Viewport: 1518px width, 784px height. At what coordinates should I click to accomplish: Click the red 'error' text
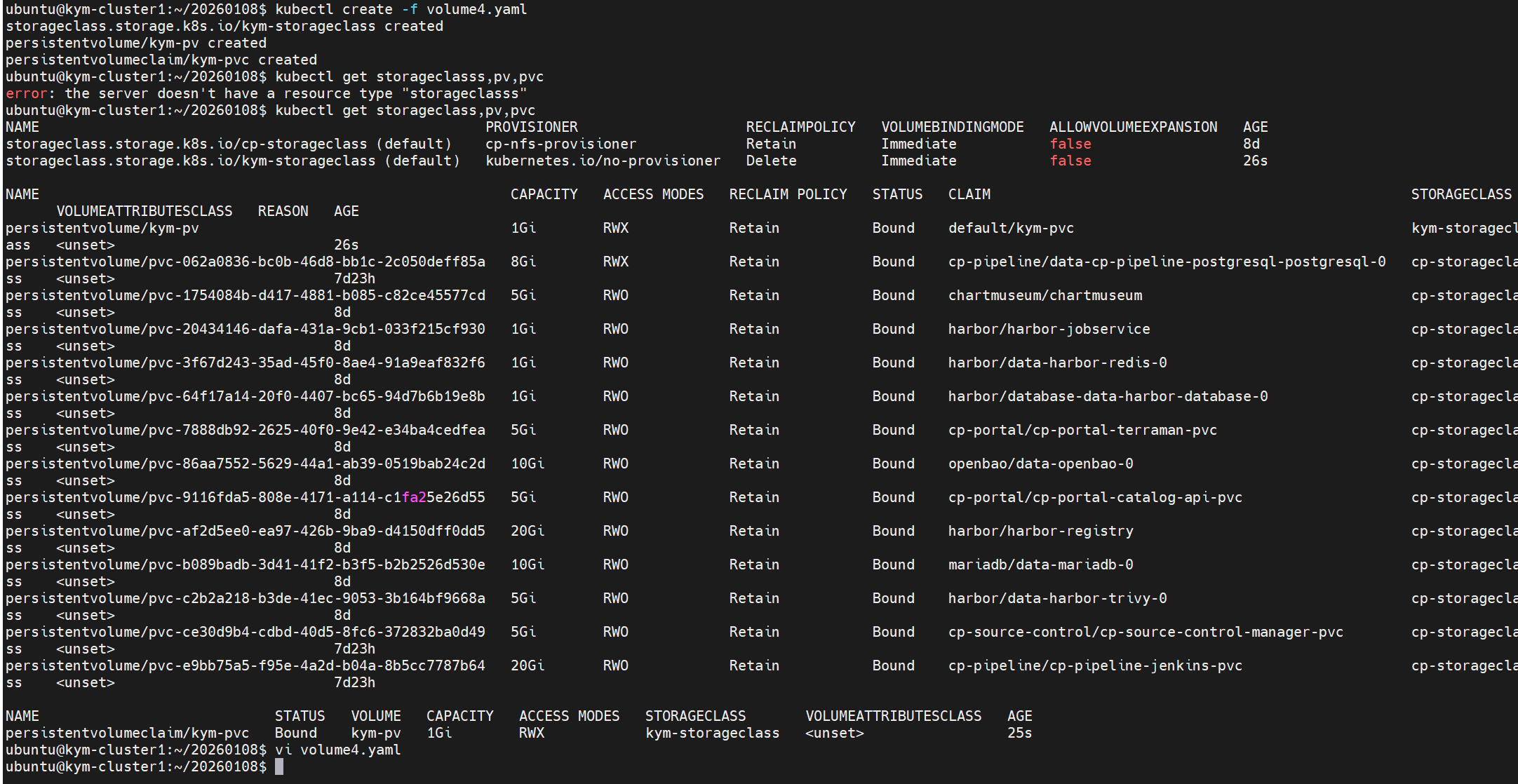[25, 93]
